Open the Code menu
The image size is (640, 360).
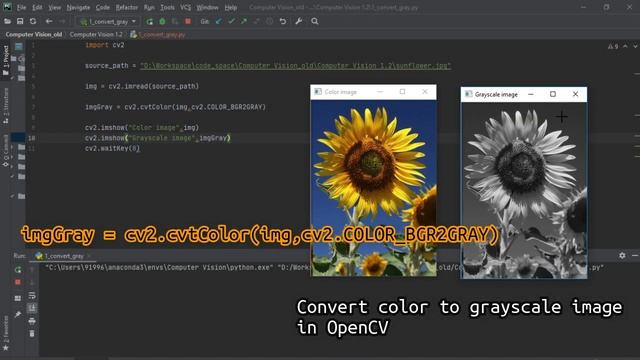(x=103, y=7)
